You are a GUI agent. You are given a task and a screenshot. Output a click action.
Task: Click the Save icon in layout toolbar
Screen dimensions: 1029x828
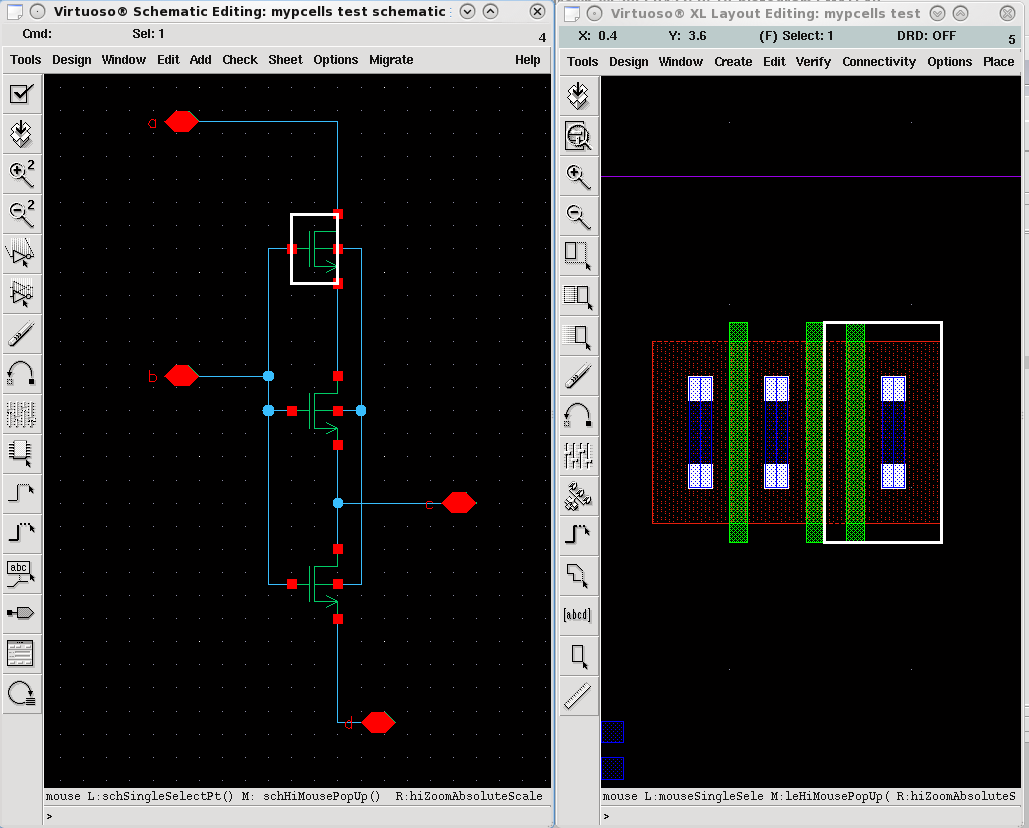(578, 96)
